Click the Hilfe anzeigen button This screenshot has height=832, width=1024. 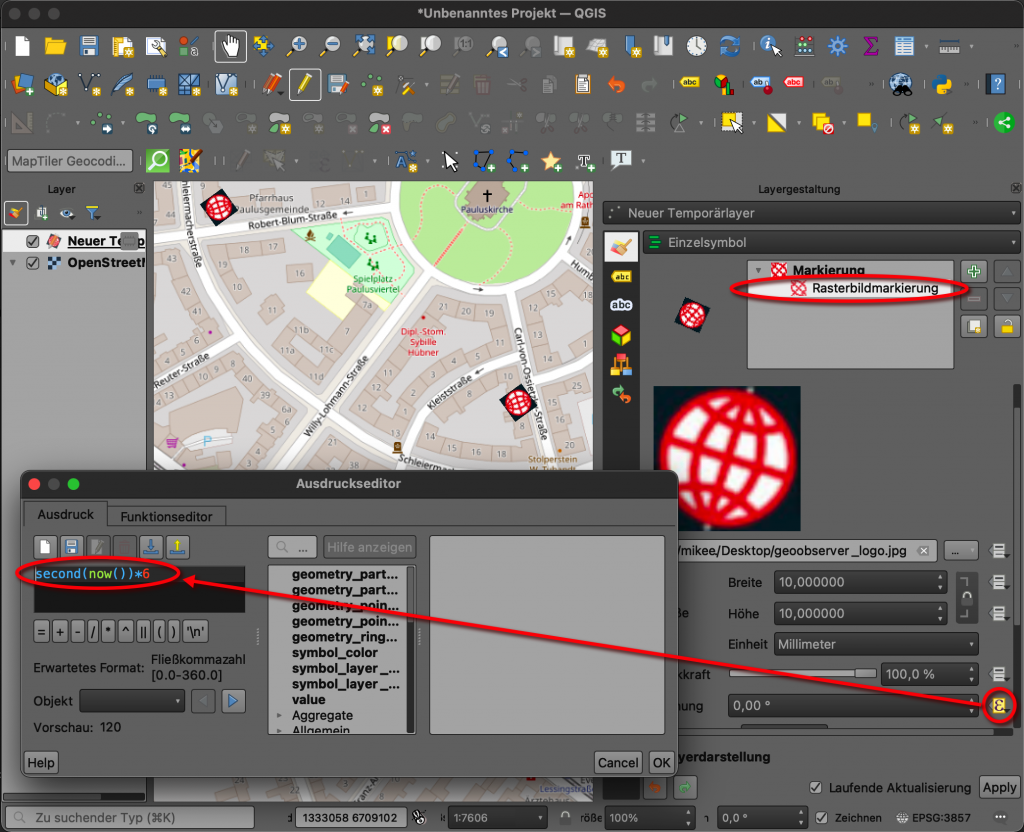369,547
